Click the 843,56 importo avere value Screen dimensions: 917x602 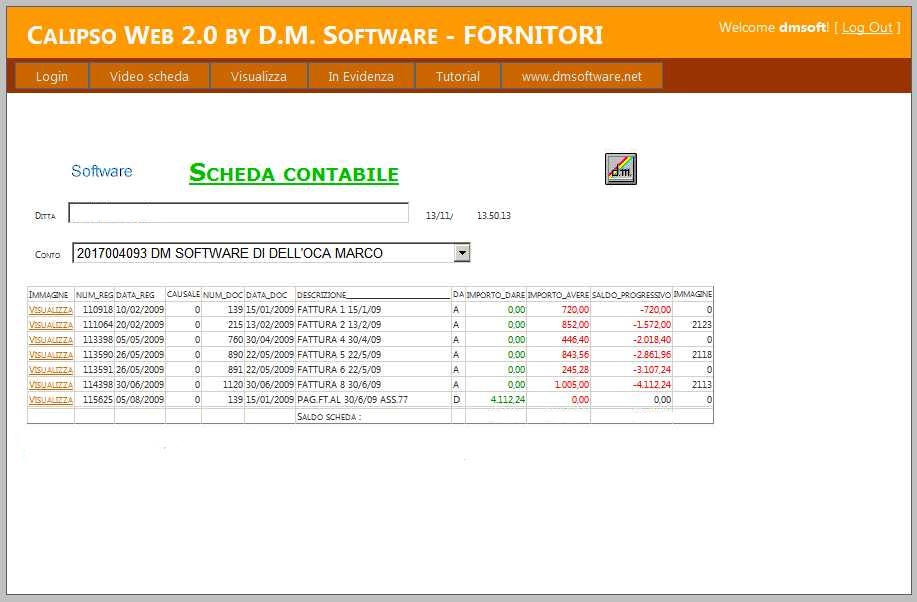(x=575, y=355)
